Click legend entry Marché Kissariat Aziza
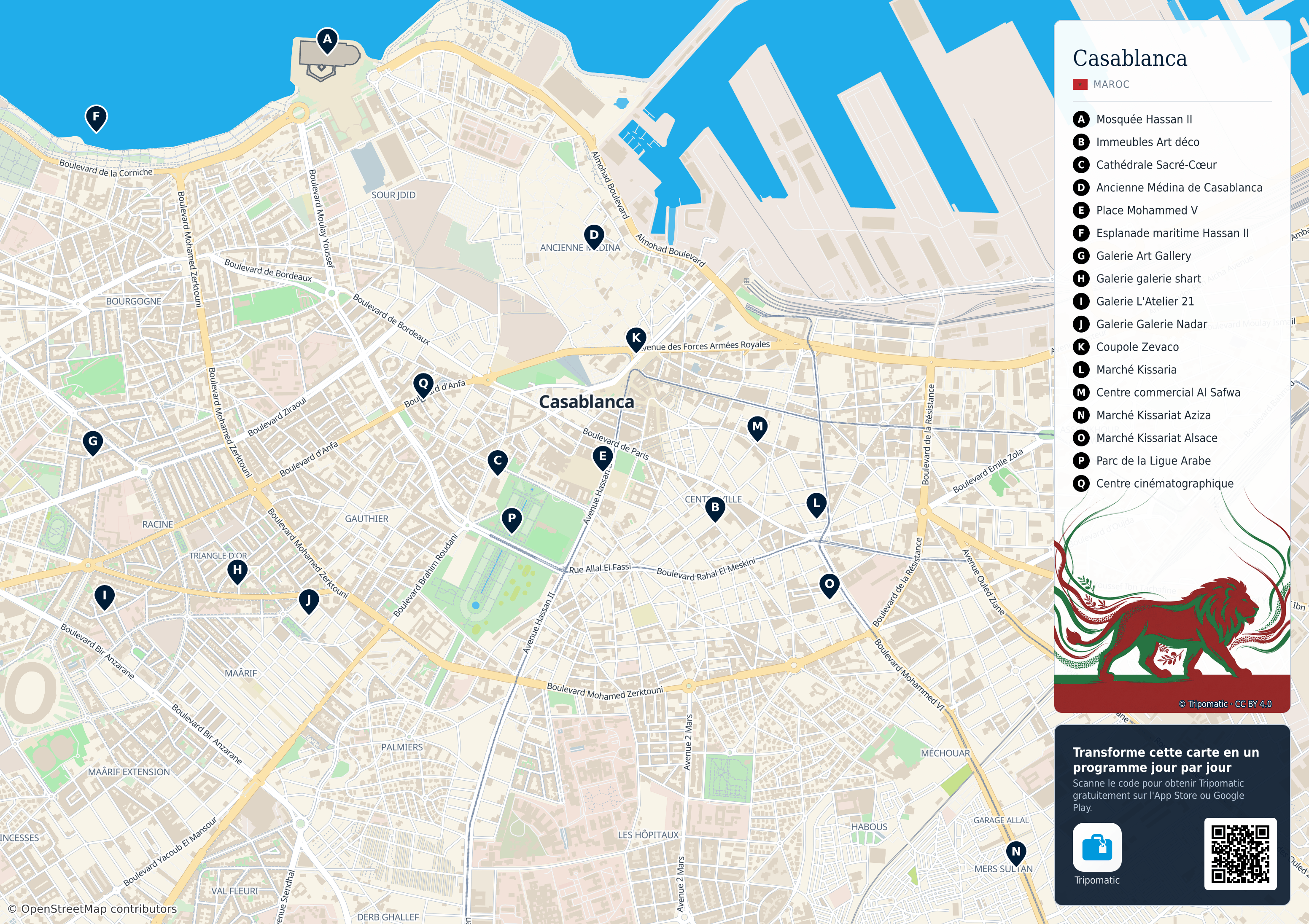This screenshot has height=924, width=1309. [x=1142, y=416]
